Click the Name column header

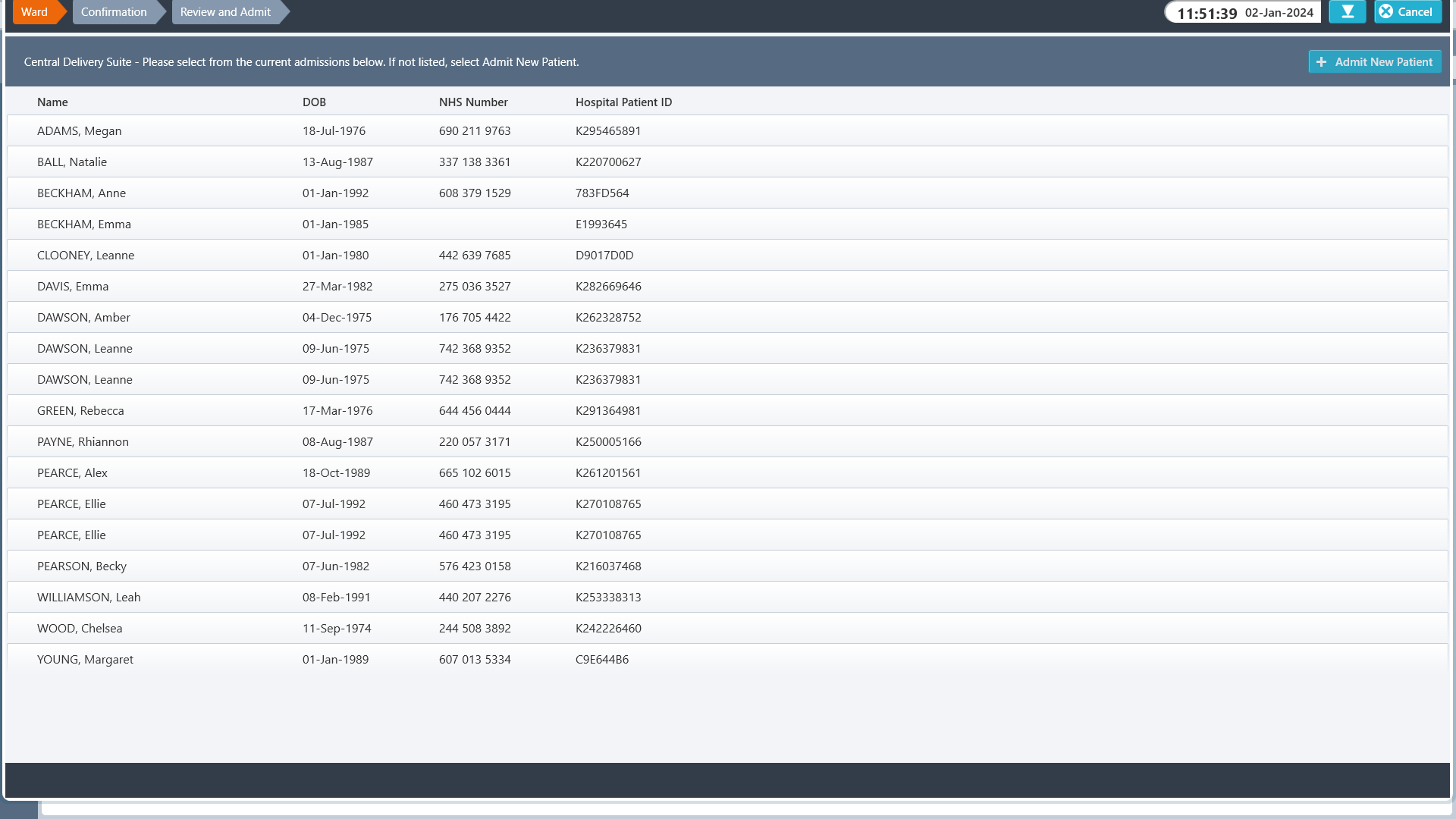[52, 102]
